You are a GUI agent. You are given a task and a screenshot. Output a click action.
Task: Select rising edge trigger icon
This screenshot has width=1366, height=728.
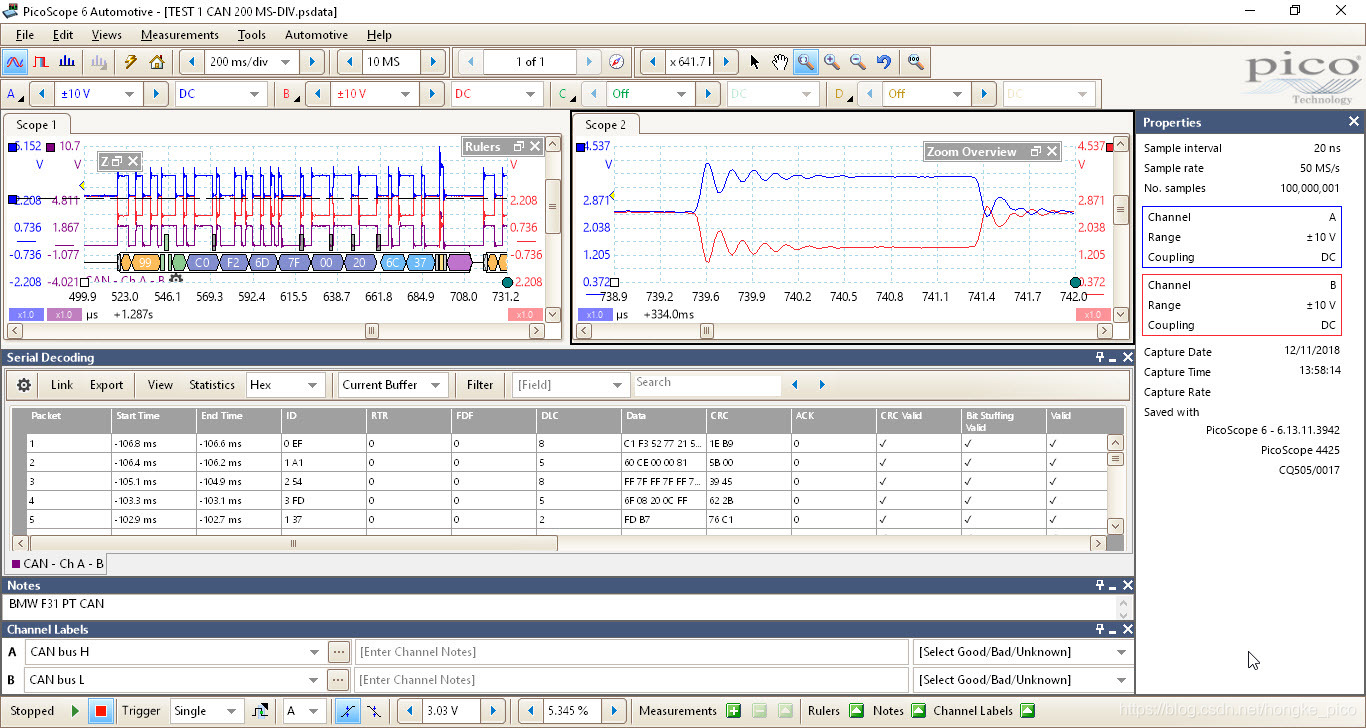(347, 711)
